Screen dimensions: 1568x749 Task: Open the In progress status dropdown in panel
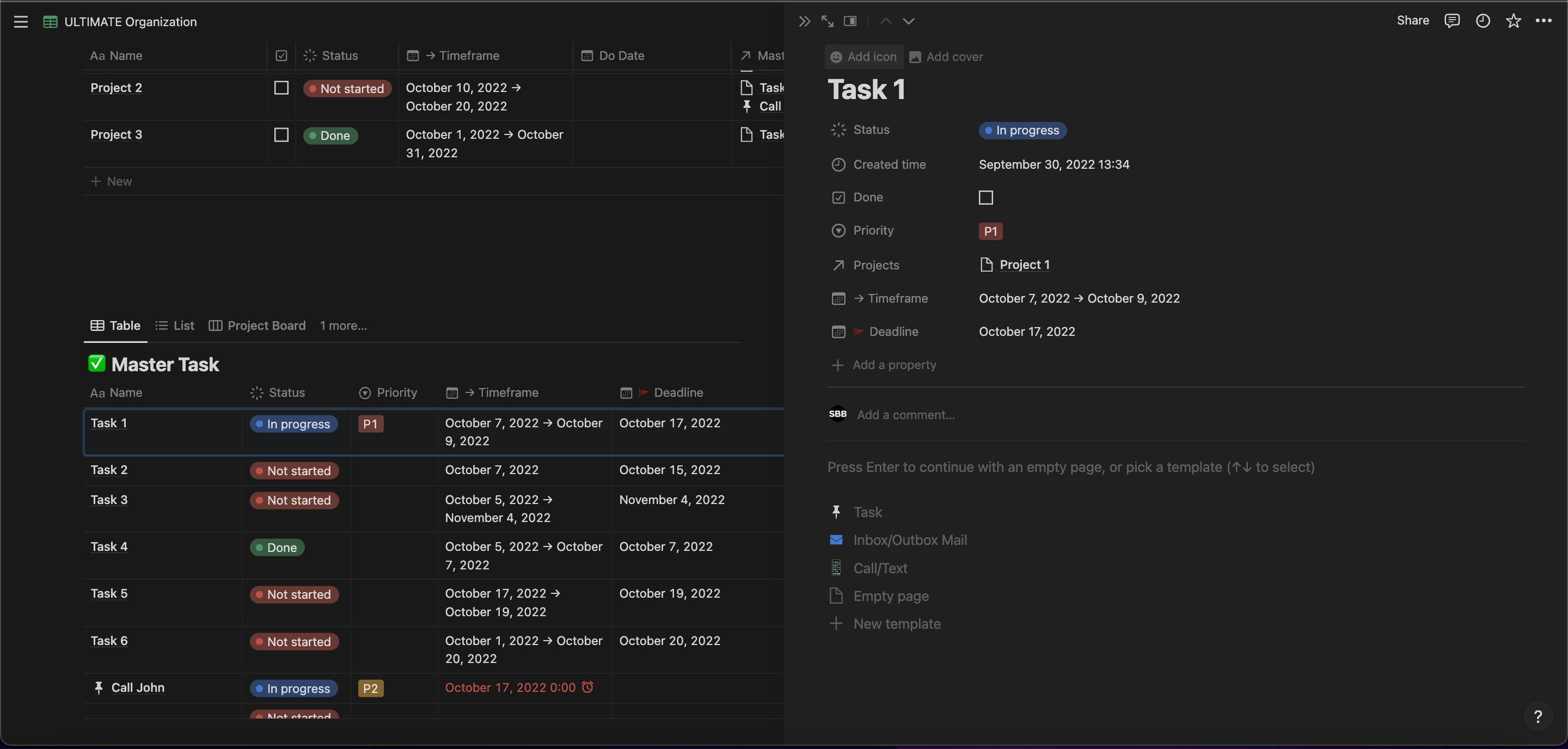click(x=1022, y=130)
